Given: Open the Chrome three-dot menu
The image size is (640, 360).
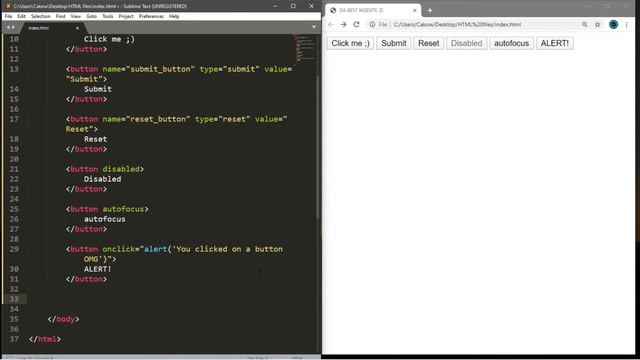Looking at the screenshot, I should [627, 24].
